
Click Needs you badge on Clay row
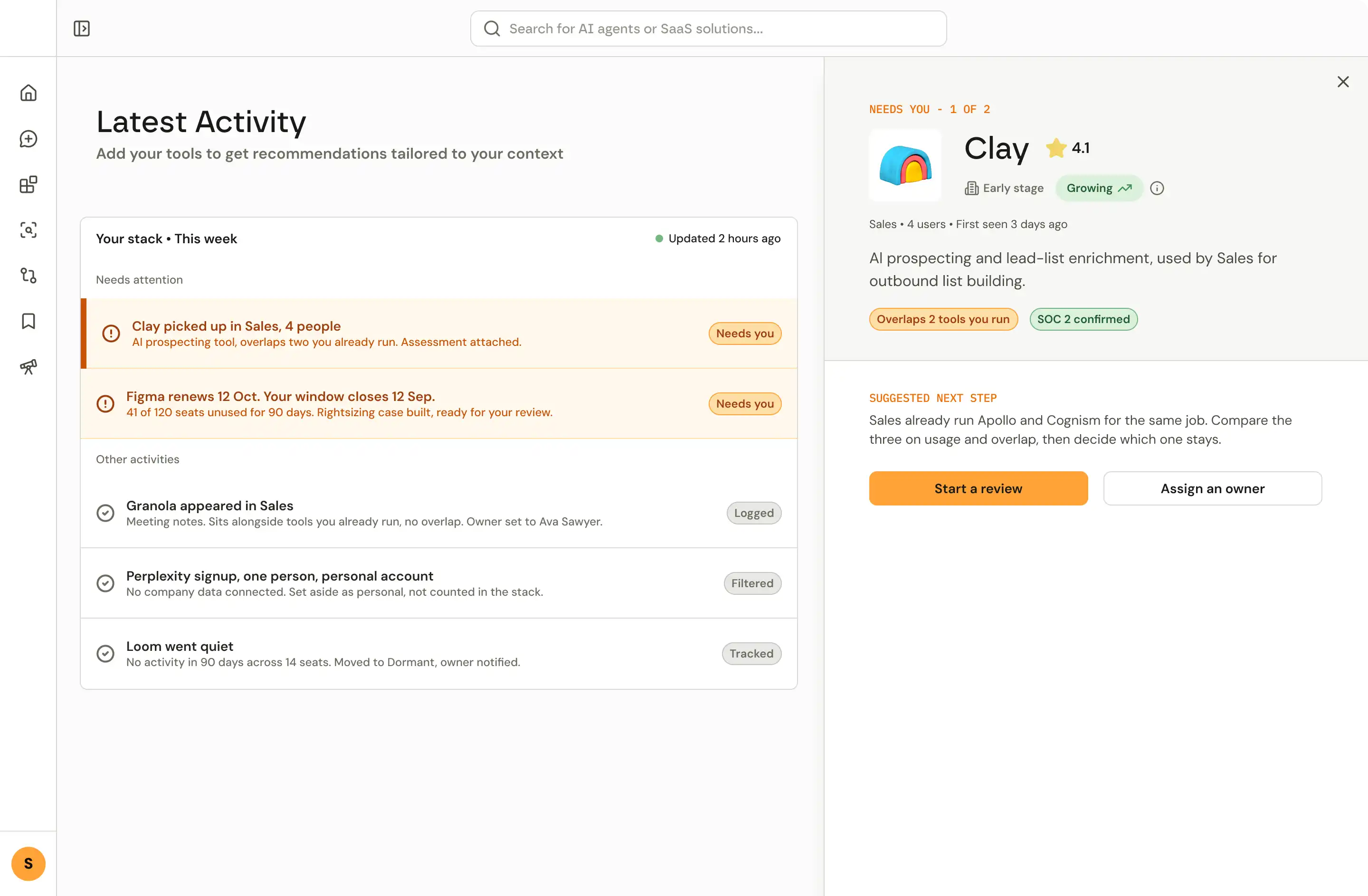[744, 334]
